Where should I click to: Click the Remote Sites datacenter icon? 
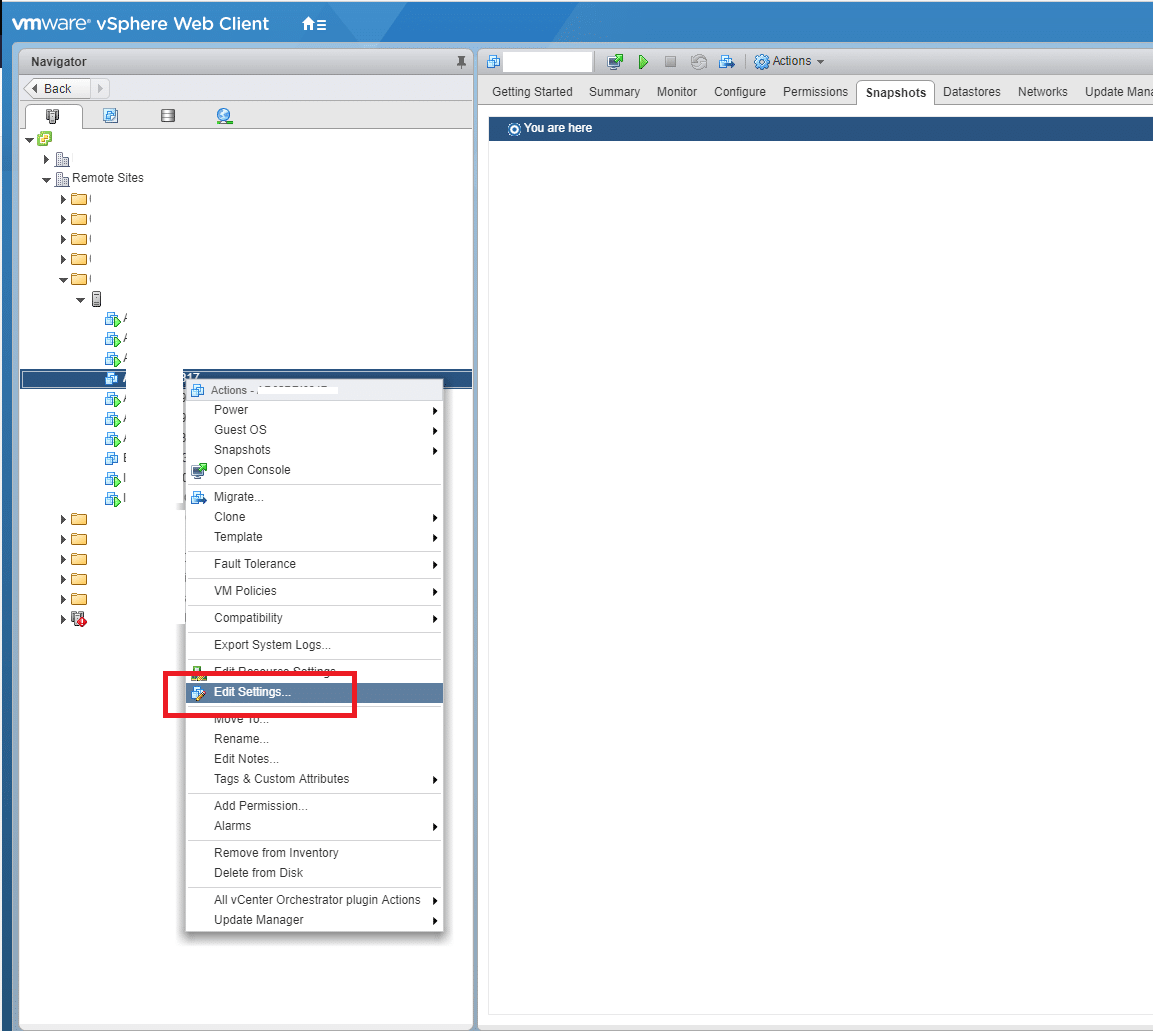tap(63, 179)
